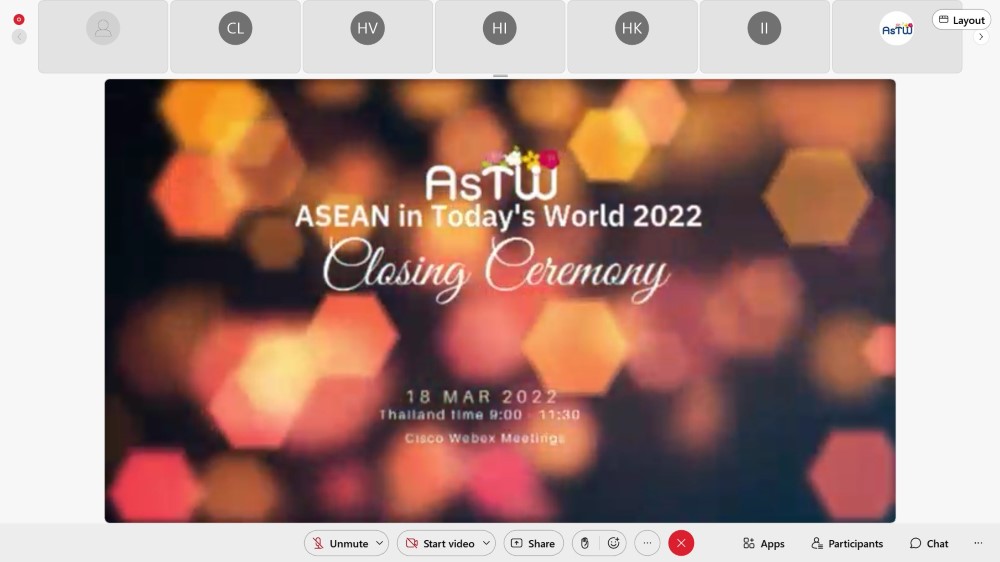
Task: Open emoji reactions icon
Action: [614, 544]
